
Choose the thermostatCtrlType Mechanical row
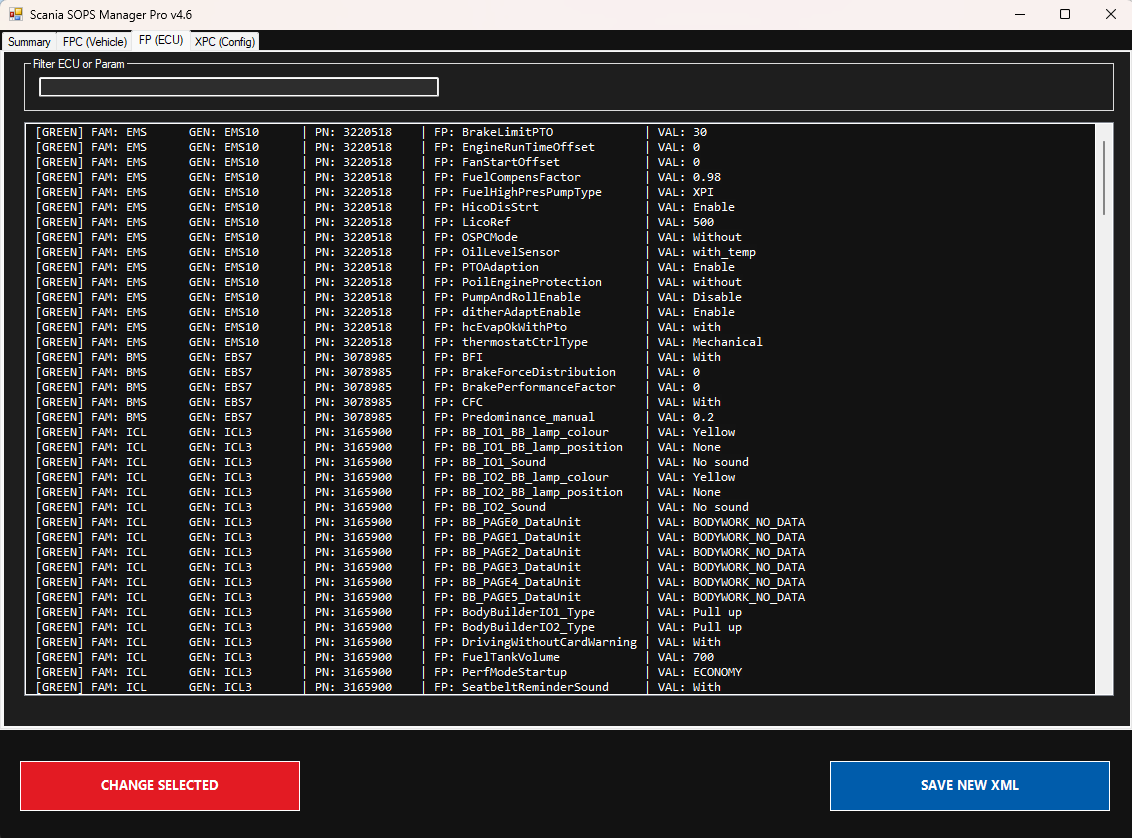click(x=400, y=342)
